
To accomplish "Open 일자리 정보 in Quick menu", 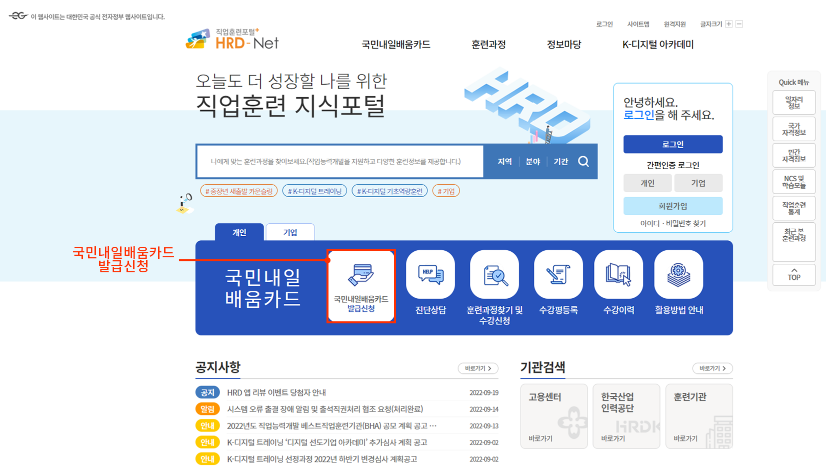I will click(x=794, y=103).
